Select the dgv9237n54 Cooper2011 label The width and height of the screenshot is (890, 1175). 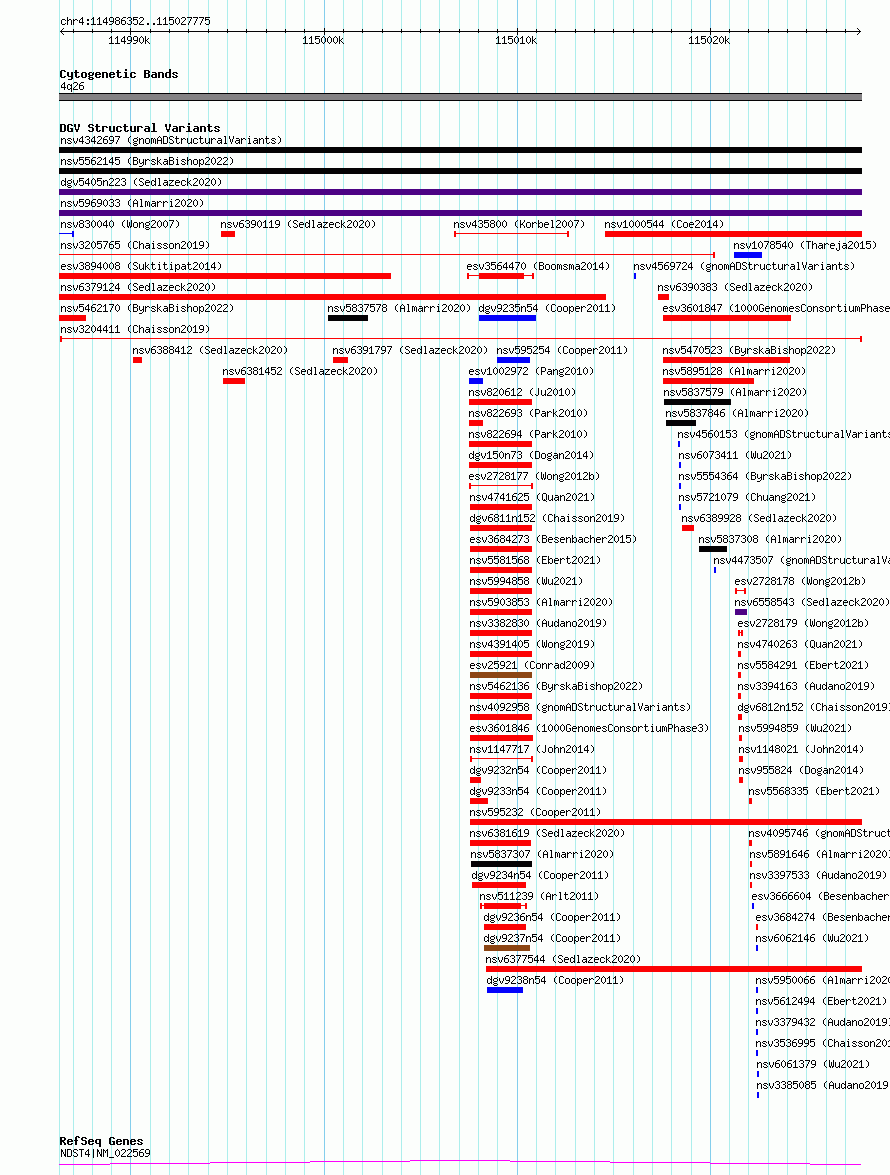coord(552,937)
